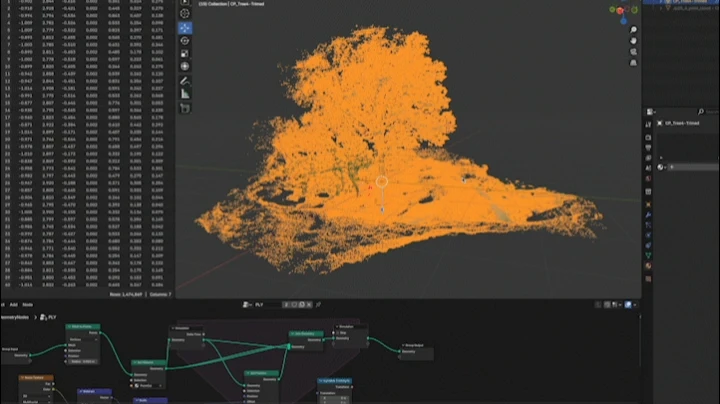Select the Scale tool in viewport toolbar

[185, 54]
